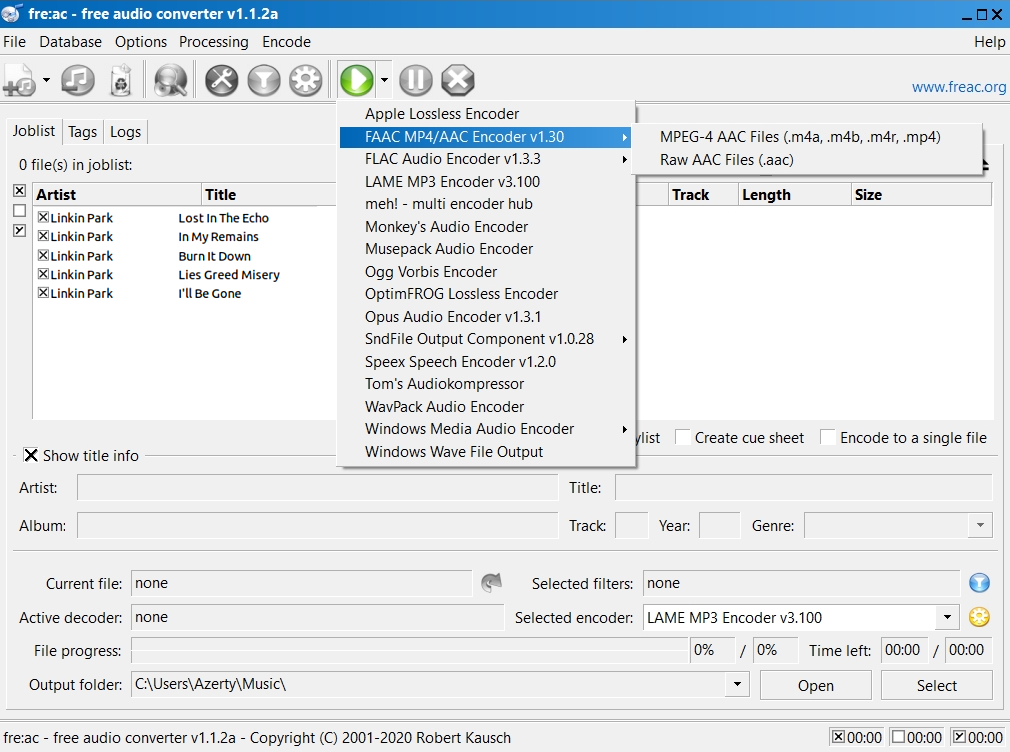Click the CD database query icon
Image resolution: width=1010 pixels, height=752 pixels.
pos(171,80)
